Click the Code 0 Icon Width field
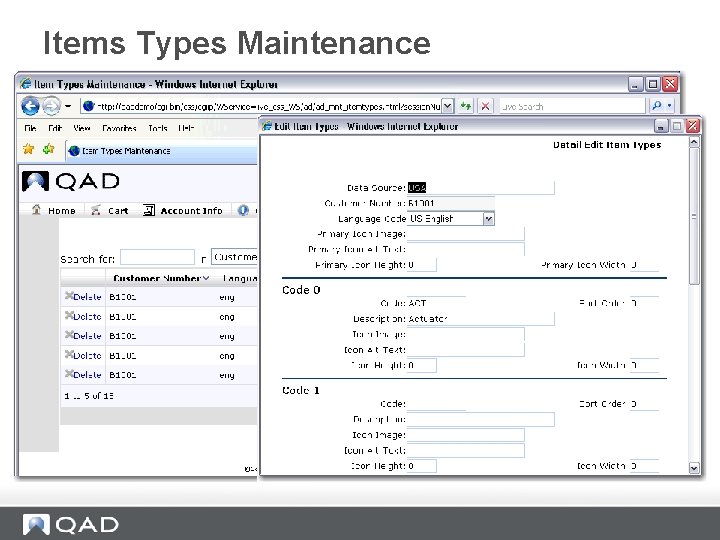 tap(644, 365)
